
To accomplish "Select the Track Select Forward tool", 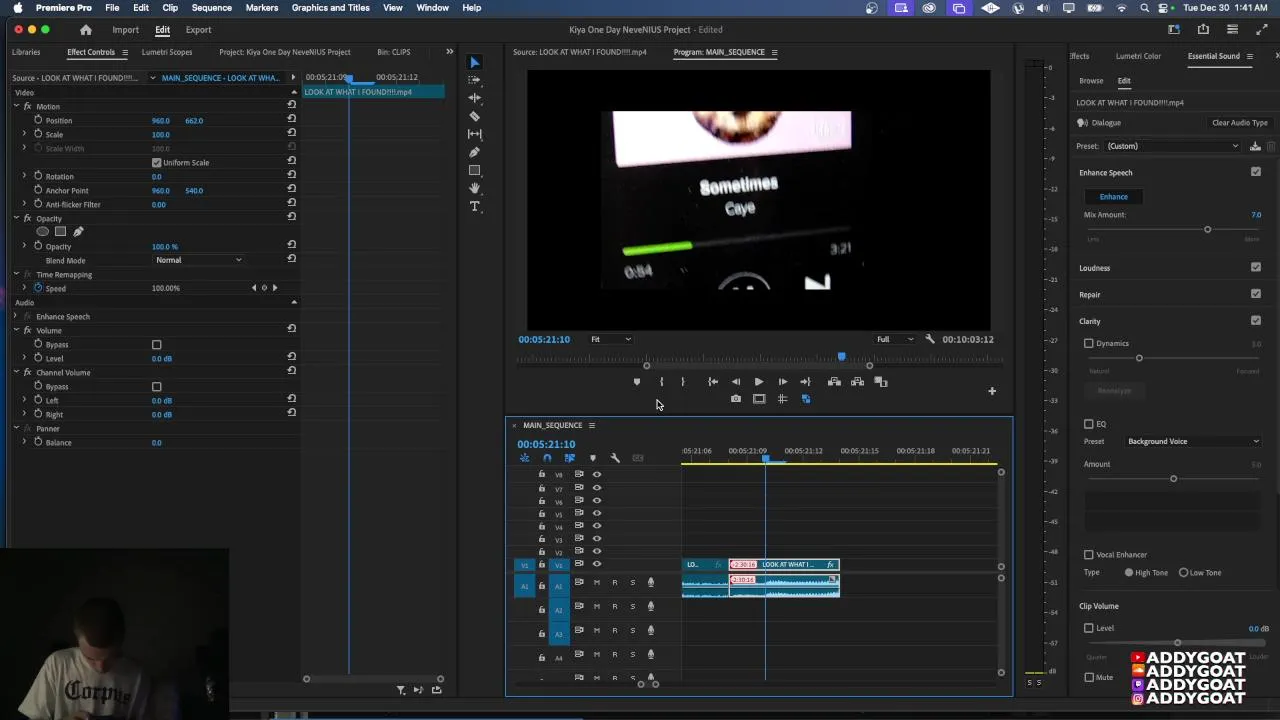I will pos(475,80).
